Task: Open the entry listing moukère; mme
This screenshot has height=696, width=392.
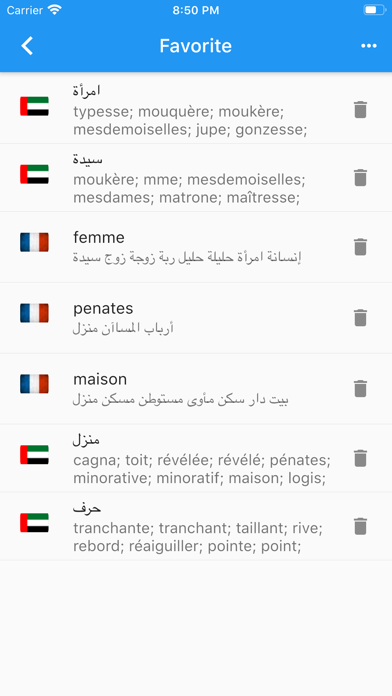Action: coord(196,178)
